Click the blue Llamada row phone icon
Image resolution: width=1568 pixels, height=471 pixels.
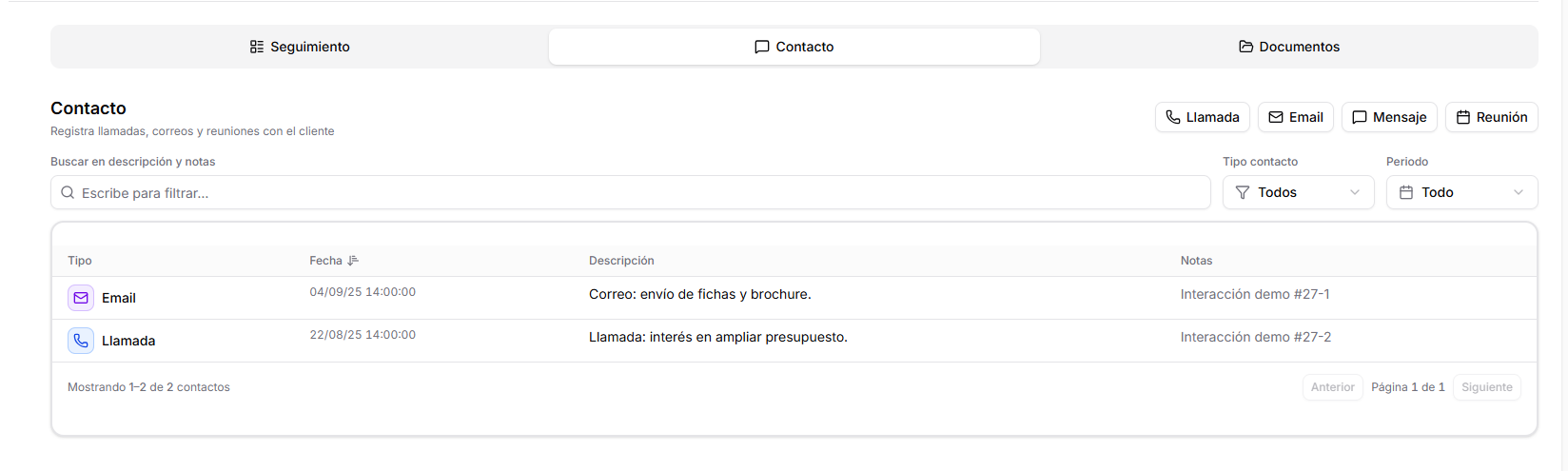pyautogui.click(x=81, y=341)
